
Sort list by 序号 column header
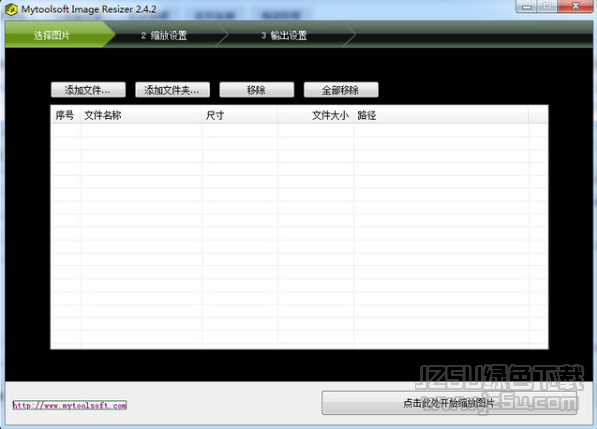[x=65, y=115]
